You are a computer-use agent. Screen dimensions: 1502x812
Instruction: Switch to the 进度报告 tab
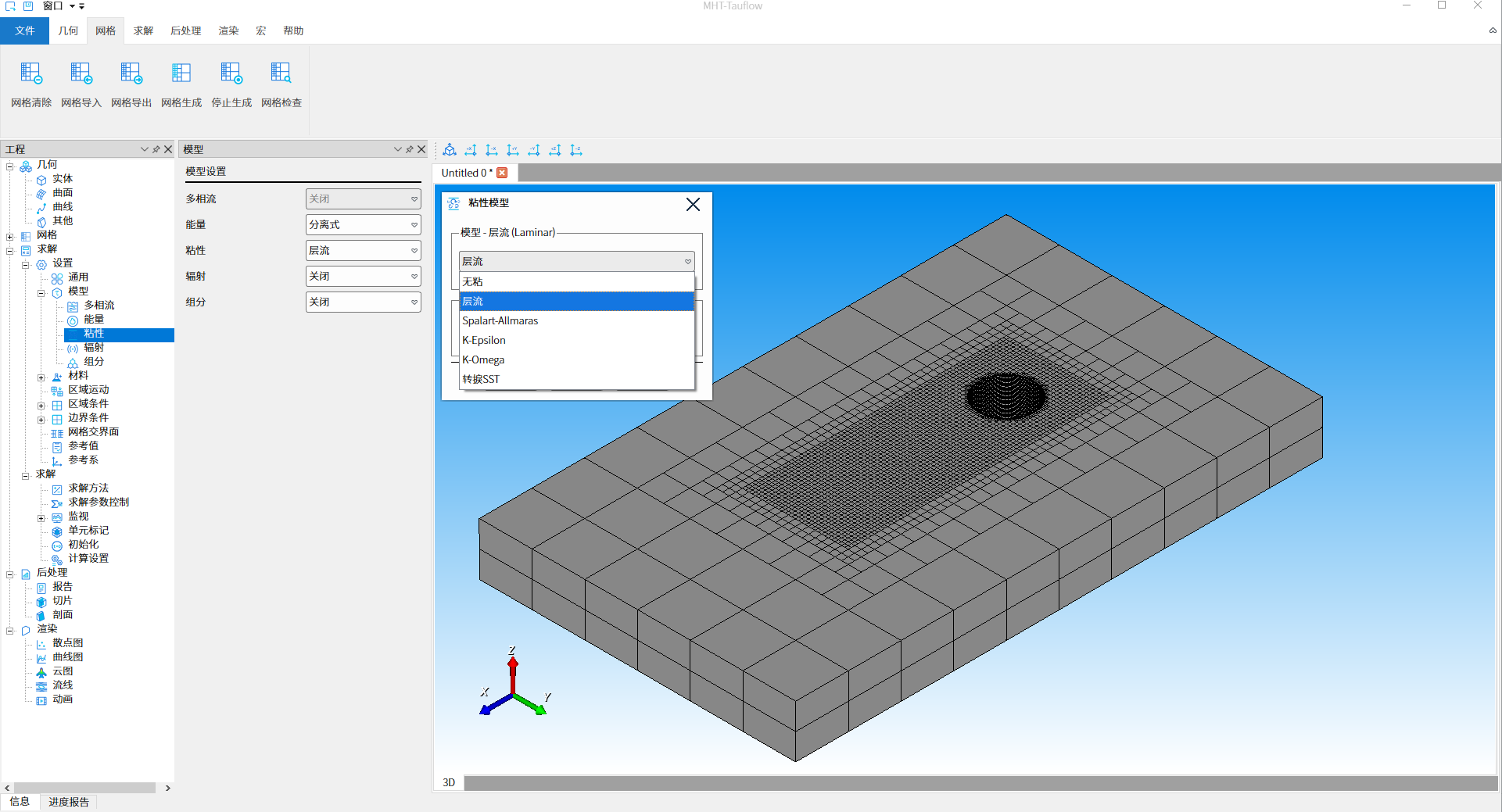pos(69,802)
